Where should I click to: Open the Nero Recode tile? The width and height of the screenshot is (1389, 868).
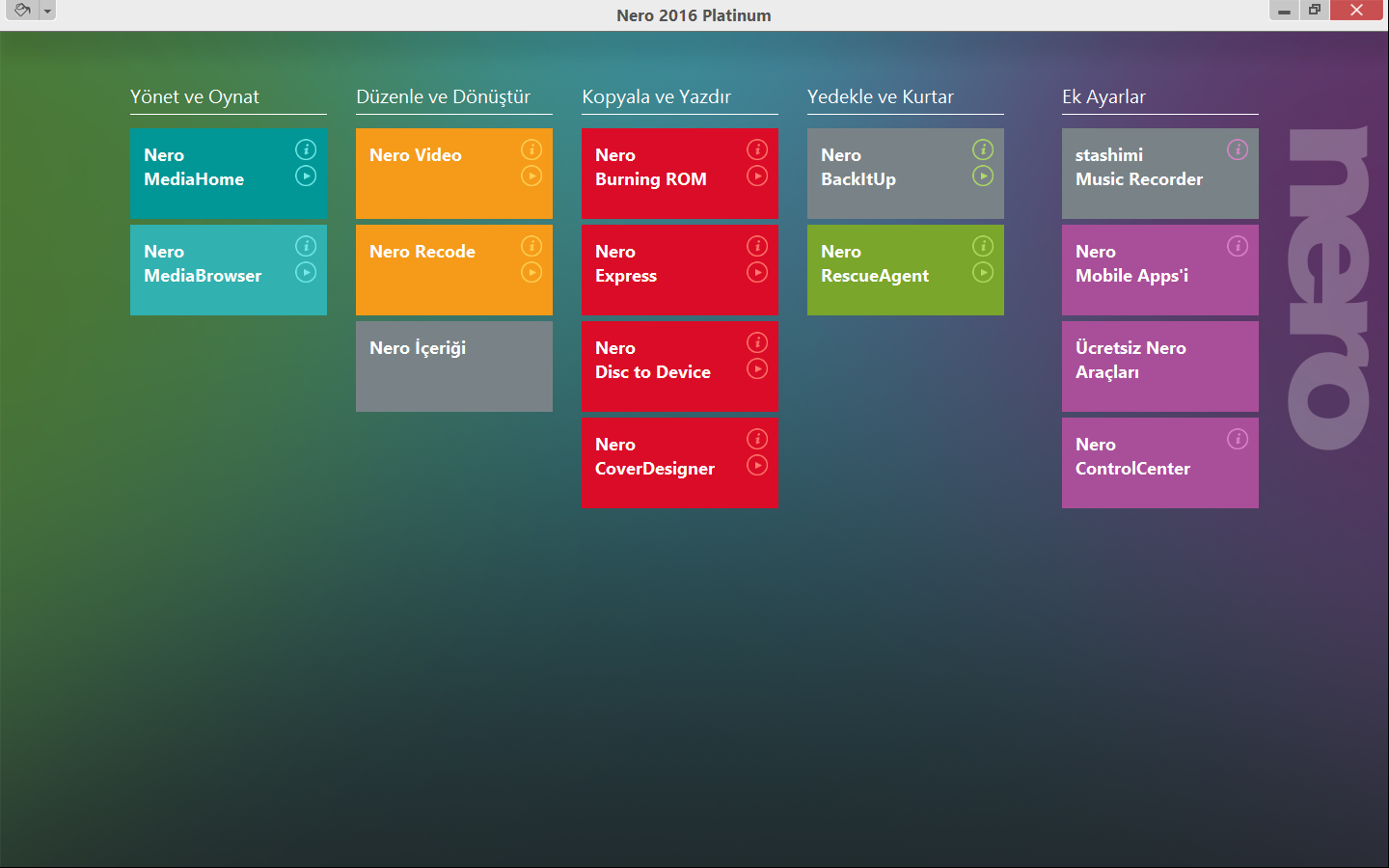click(x=454, y=270)
